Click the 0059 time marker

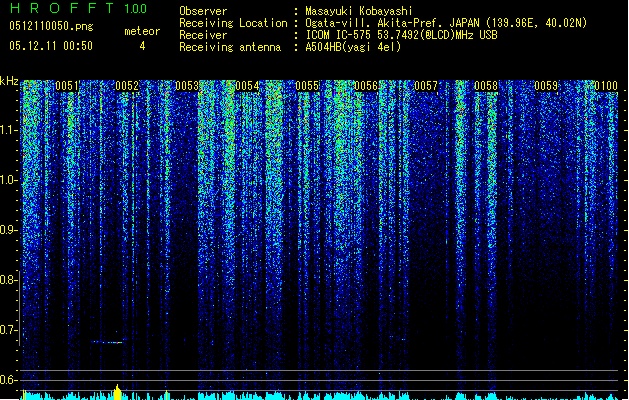(546, 86)
